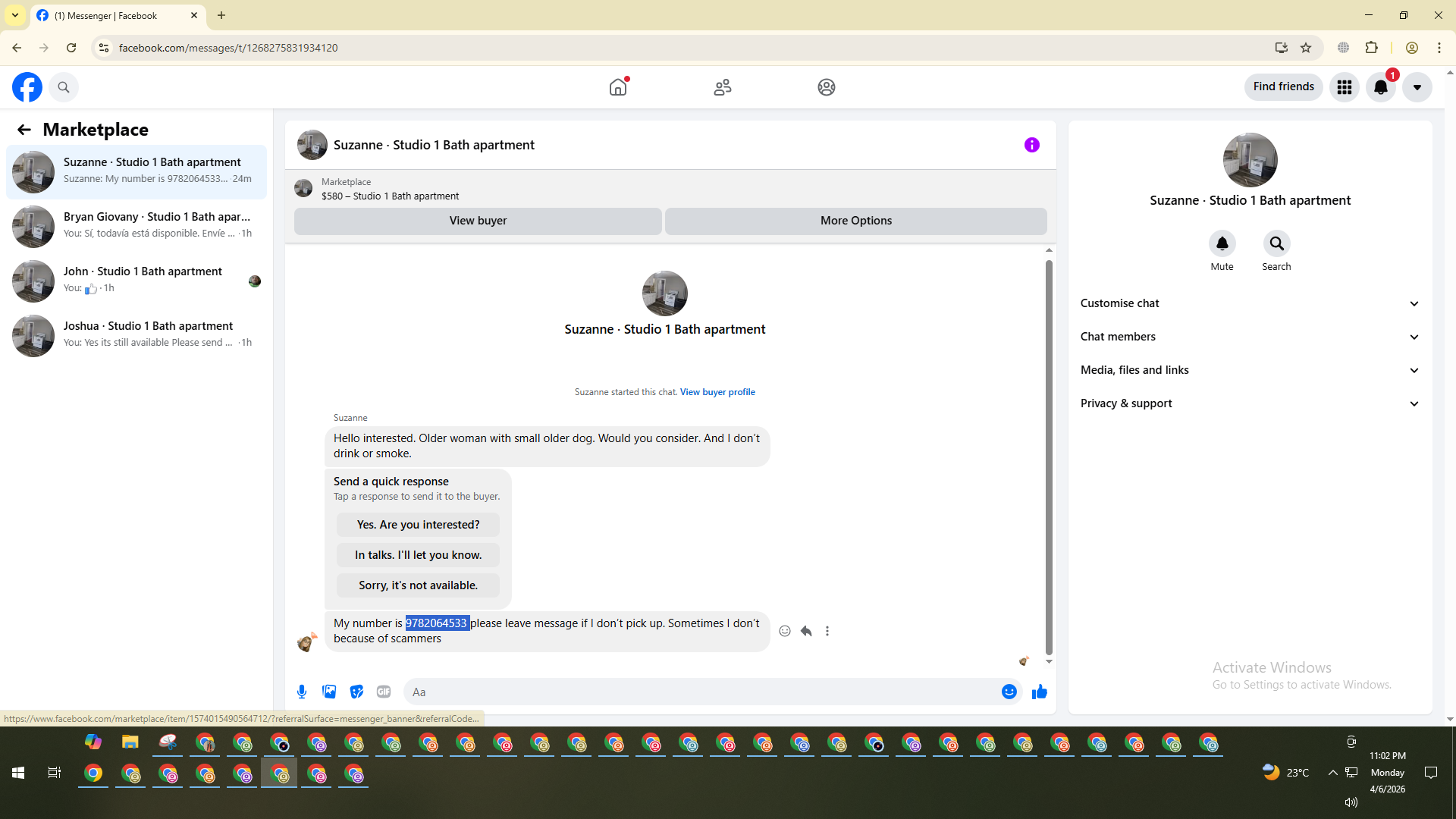React to Suzanne's phone number message
The height and width of the screenshot is (819, 1456).
click(785, 631)
